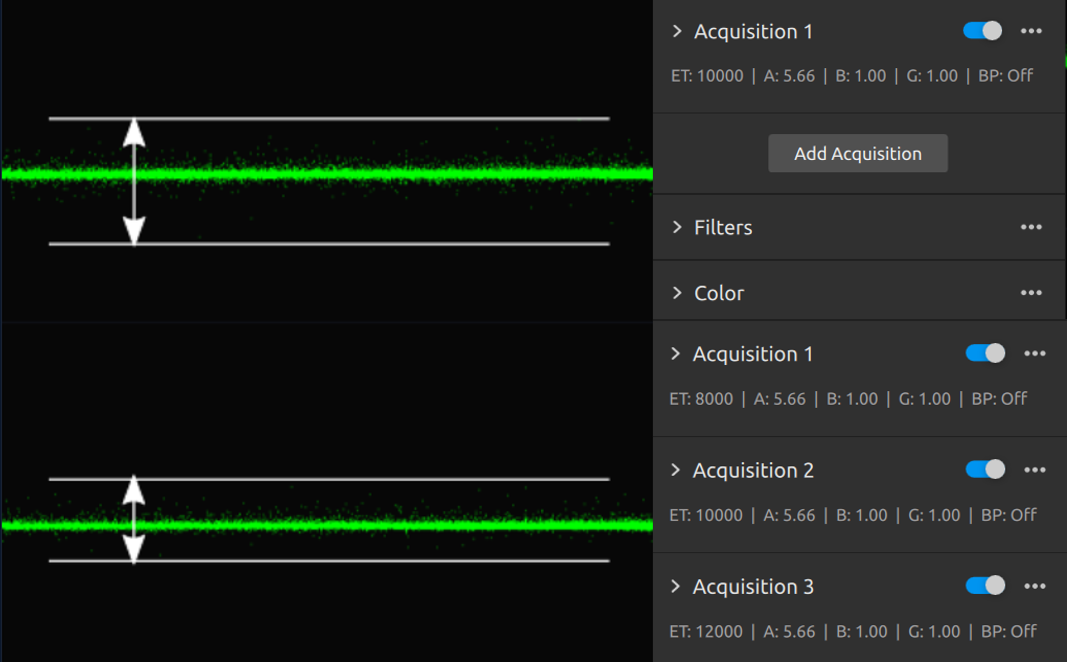Expand the Filters section
Screen dimensions: 1067x662
click(x=677, y=227)
